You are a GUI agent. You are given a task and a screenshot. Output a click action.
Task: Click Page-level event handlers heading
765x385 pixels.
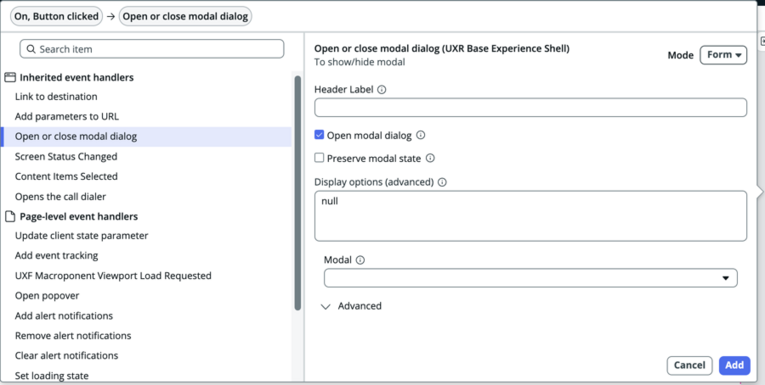pyautogui.click(x=79, y=217)
